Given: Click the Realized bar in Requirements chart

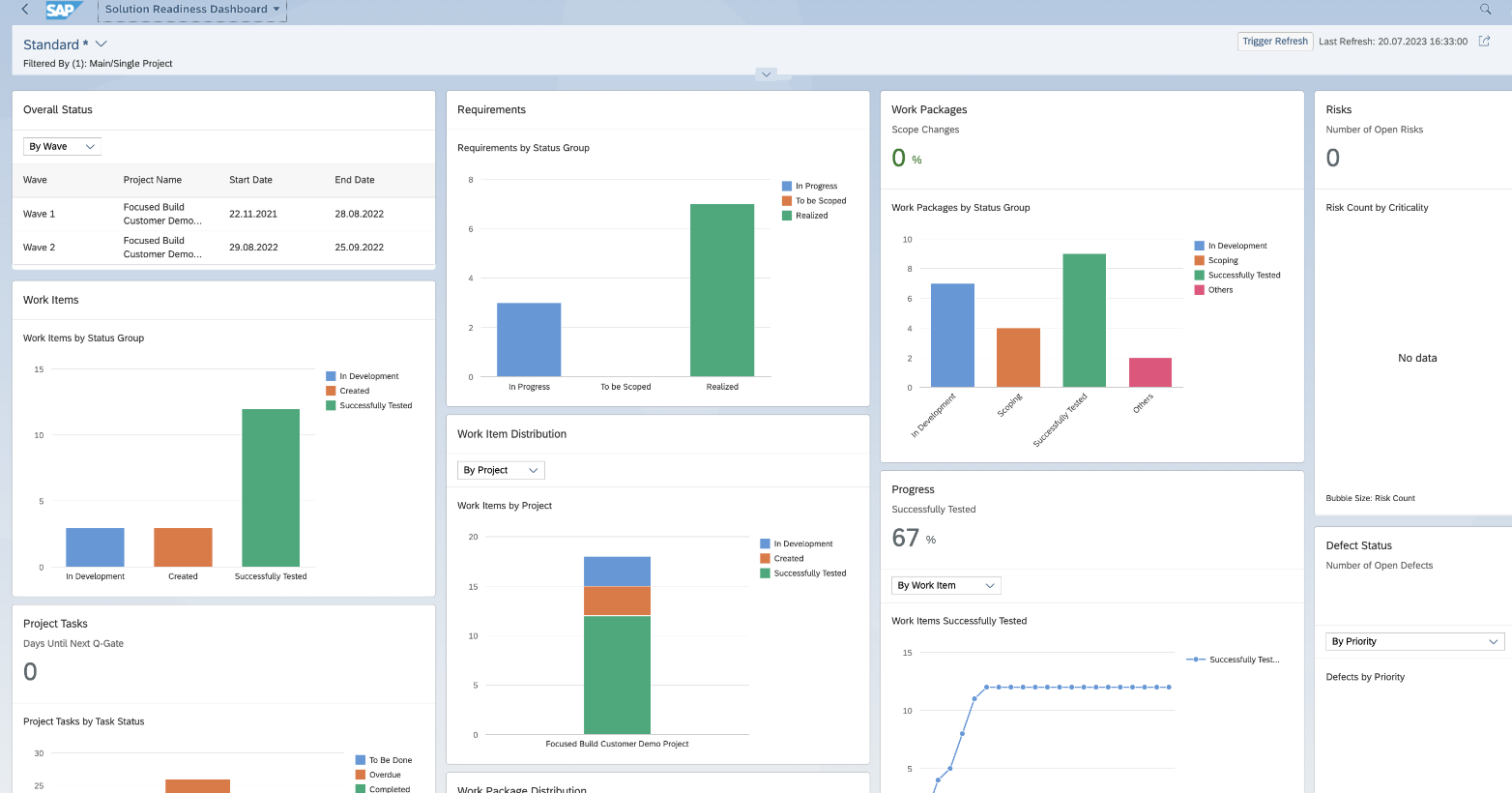Looking at the screenshot, I should [721, 290].
